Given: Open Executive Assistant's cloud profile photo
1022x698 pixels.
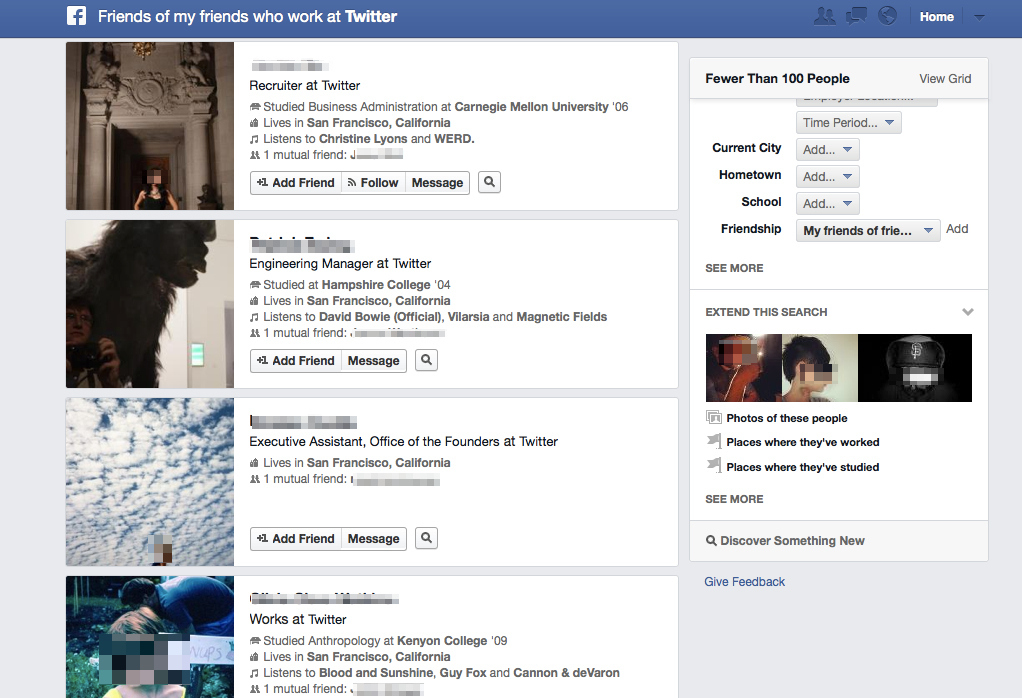Looking at the screenshot, I should coord(150,482).
